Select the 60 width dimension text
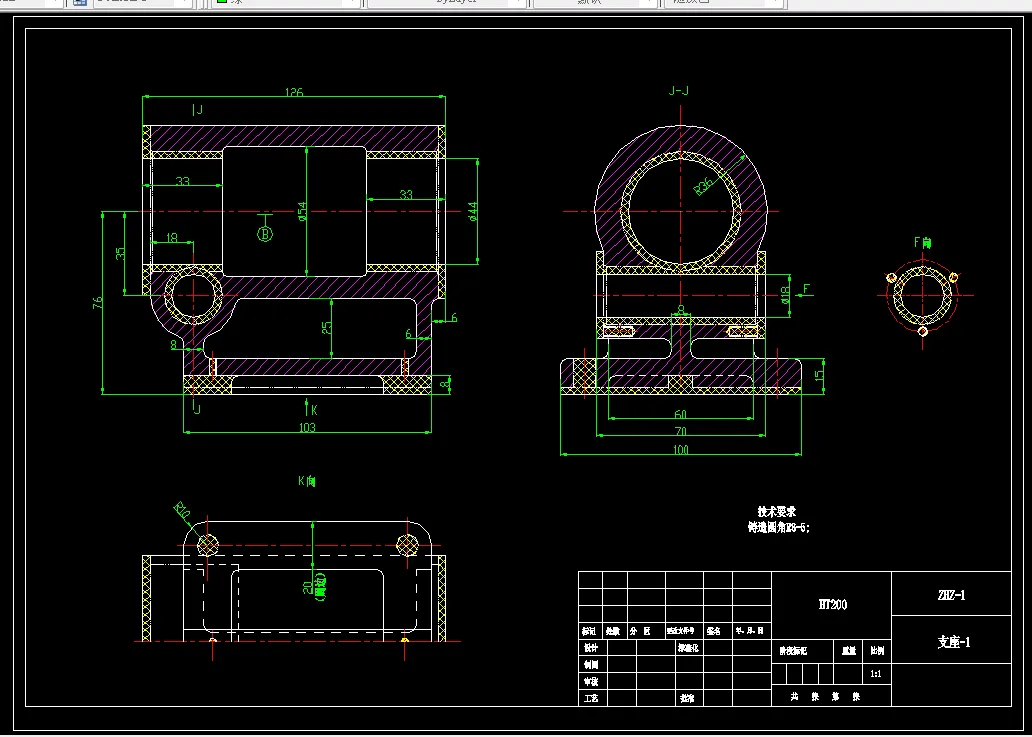 coord(681,414)
